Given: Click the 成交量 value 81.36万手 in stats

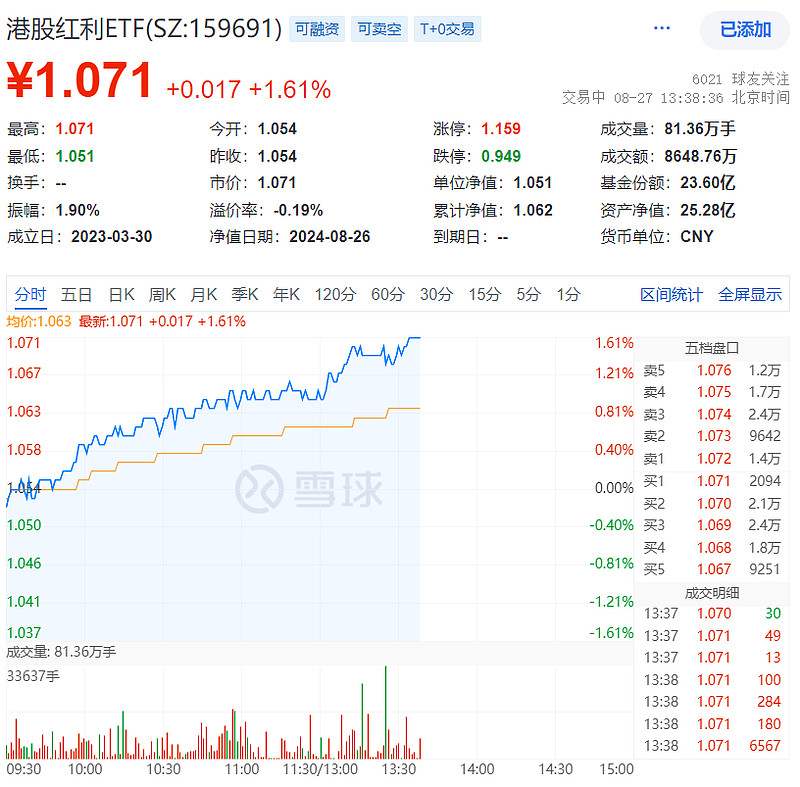Looking at the screenshot, I should click(x=700, y=129).
